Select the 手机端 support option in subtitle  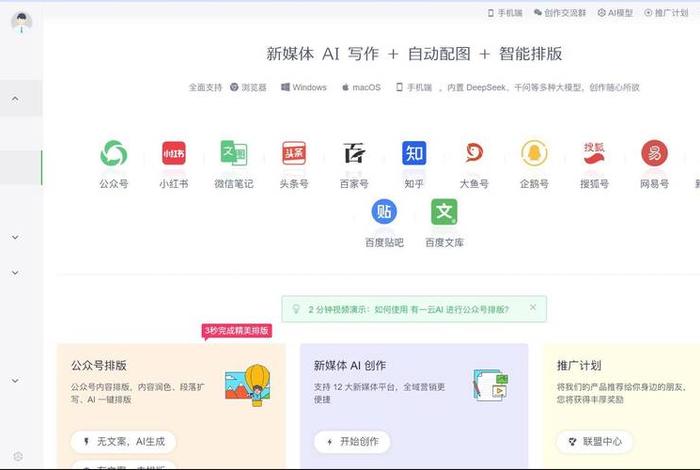(414, 87)
